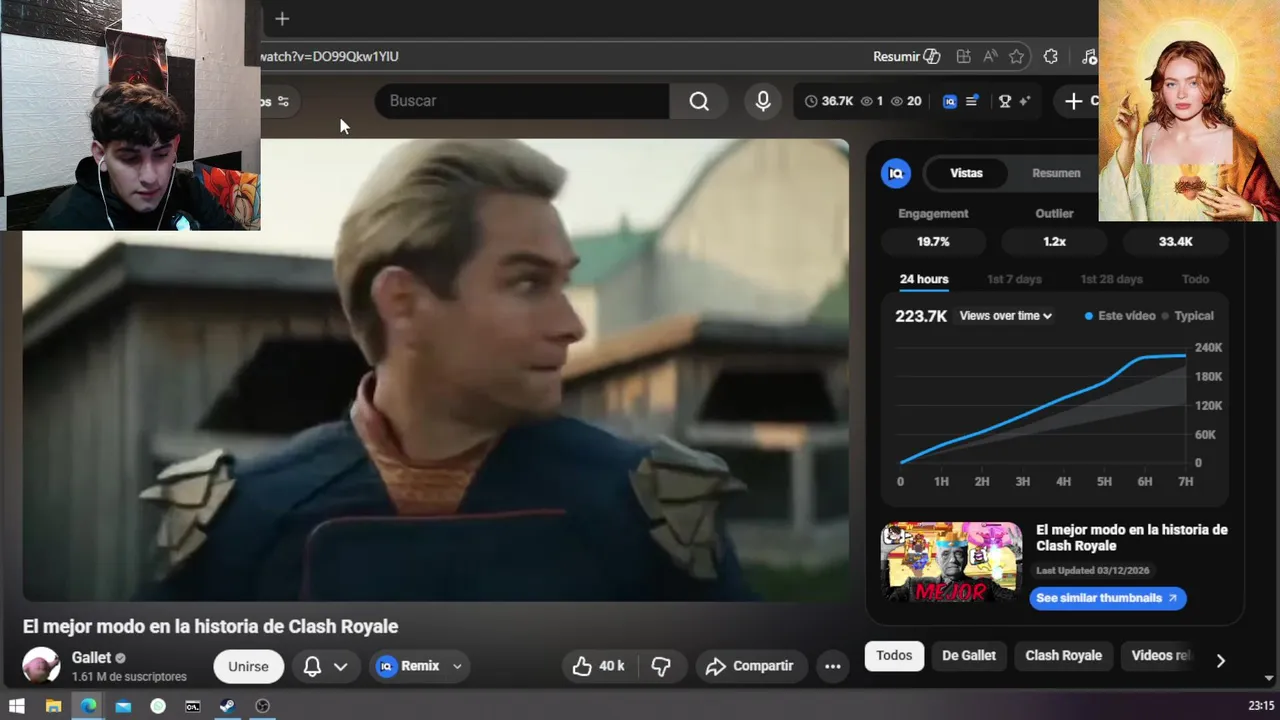Click the sparkle stars icon
Screen dimensions: 1280x720
click(x=1025, y=101)
